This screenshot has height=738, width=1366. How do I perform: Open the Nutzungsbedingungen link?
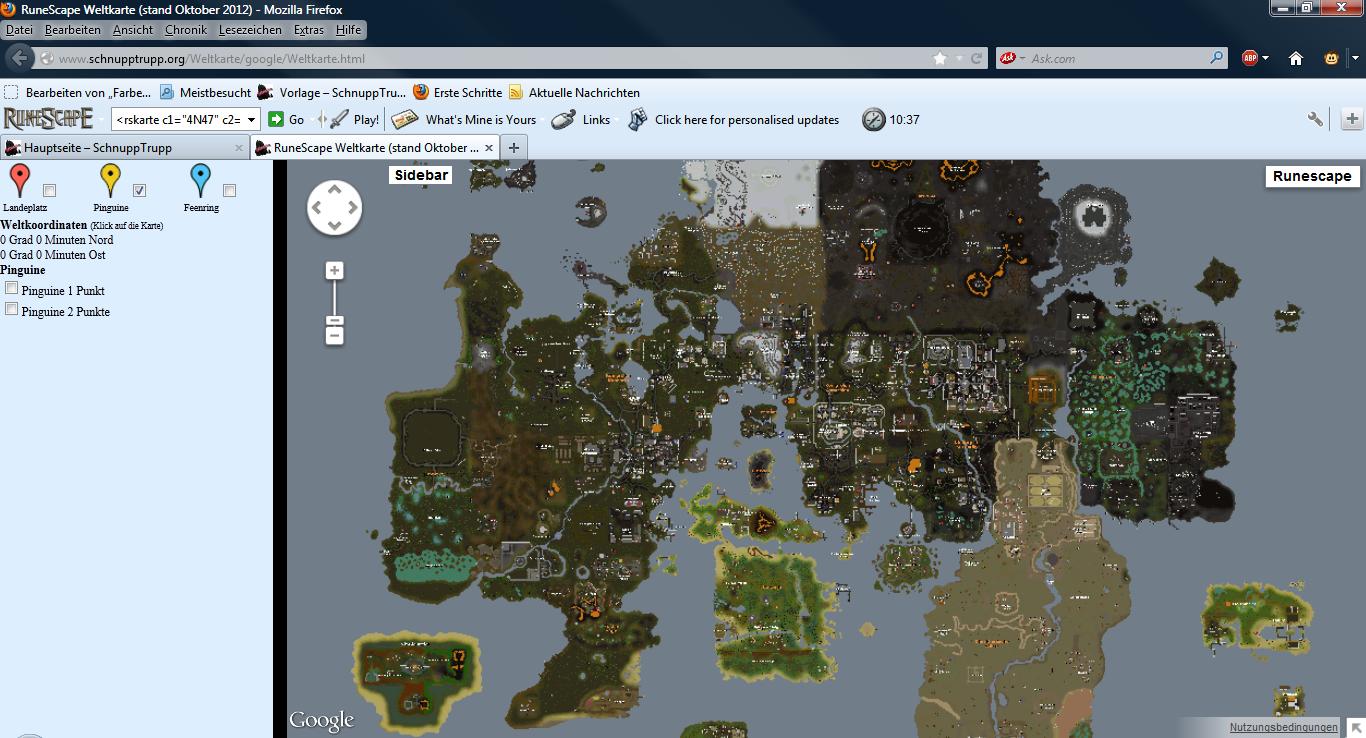[1283, 728]
